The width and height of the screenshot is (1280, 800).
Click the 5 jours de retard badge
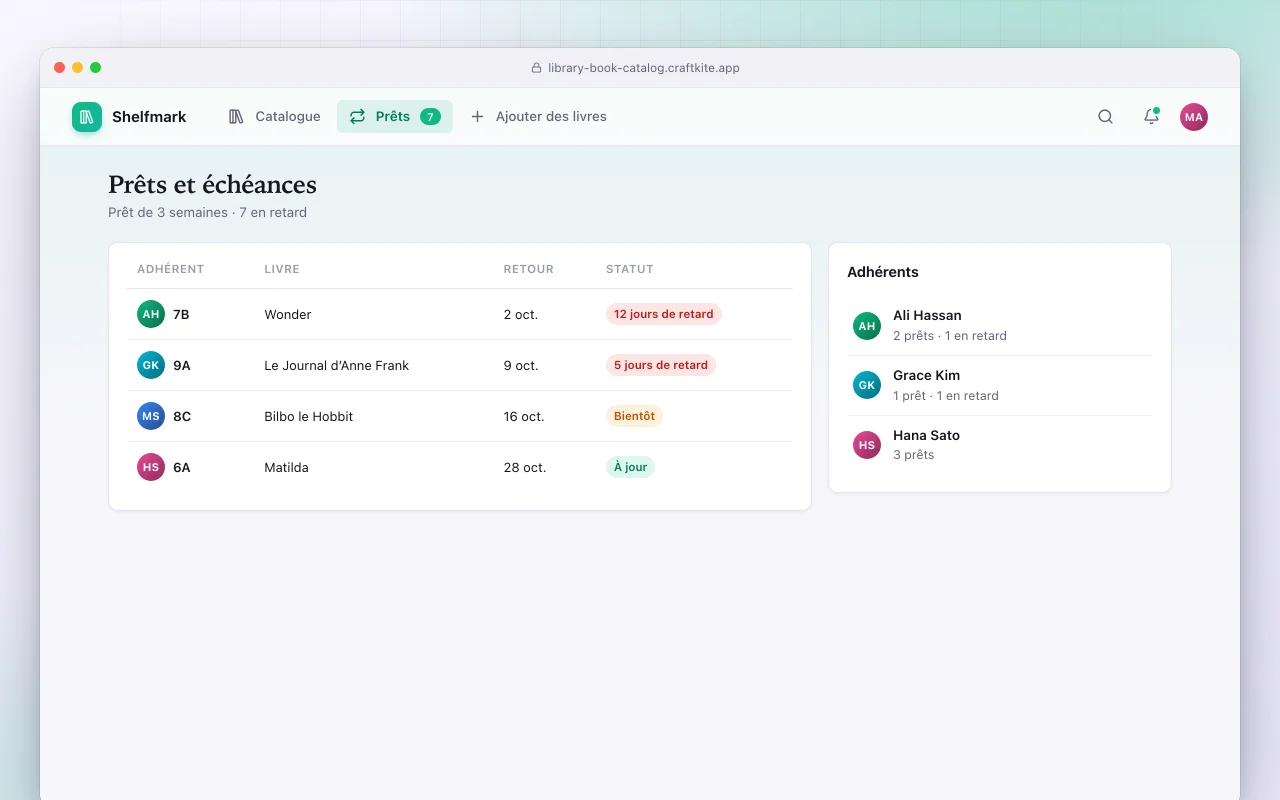tap(661, 365)
